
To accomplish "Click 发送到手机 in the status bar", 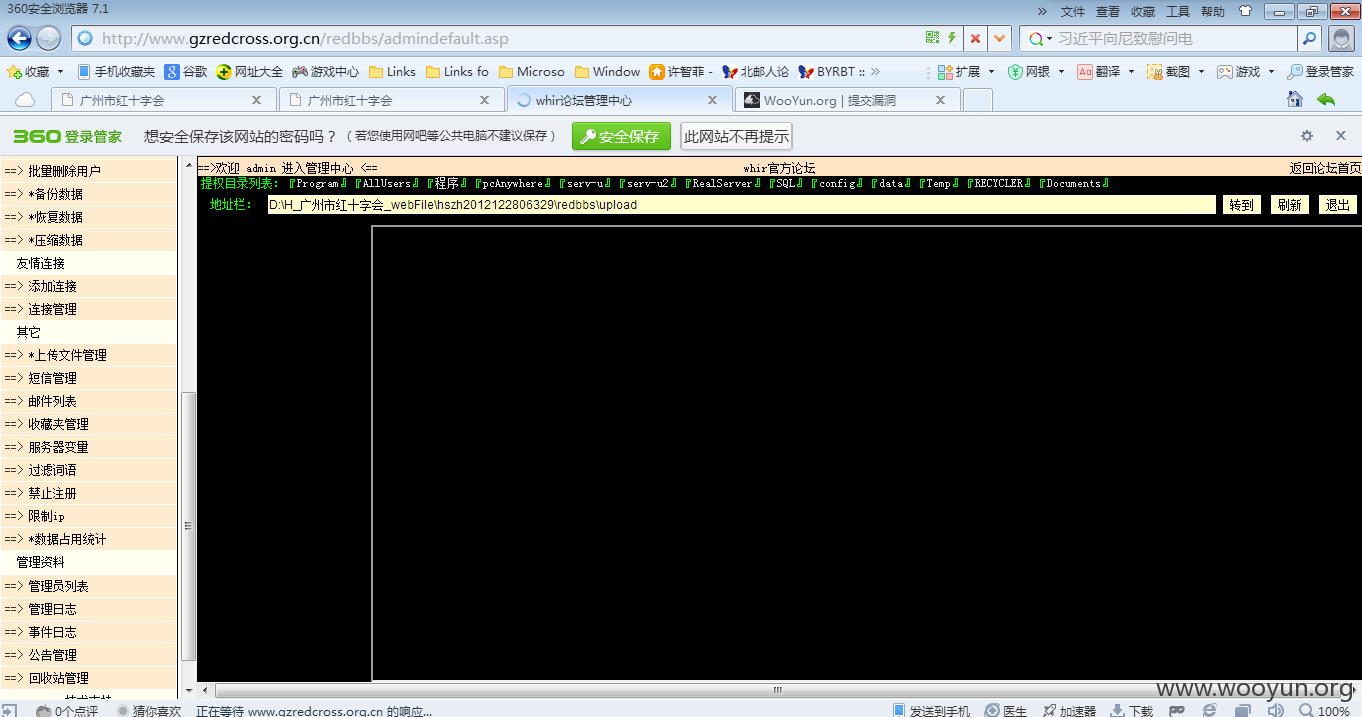I will (930, 710).
